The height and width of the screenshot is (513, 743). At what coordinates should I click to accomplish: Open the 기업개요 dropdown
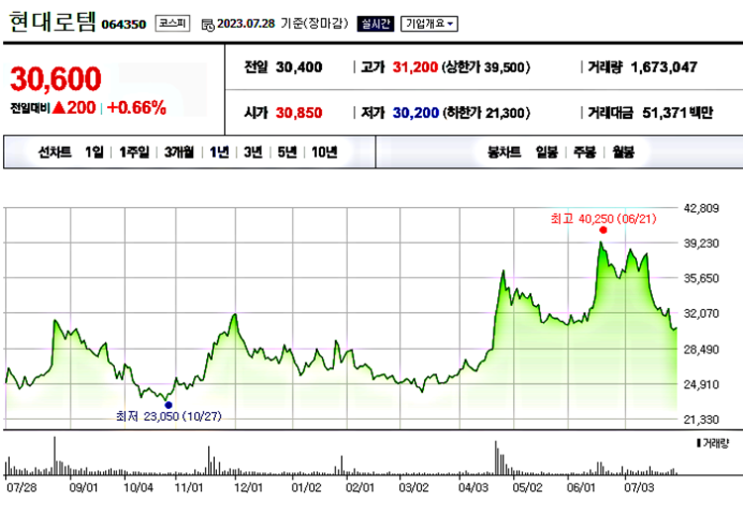click(429, 24)
